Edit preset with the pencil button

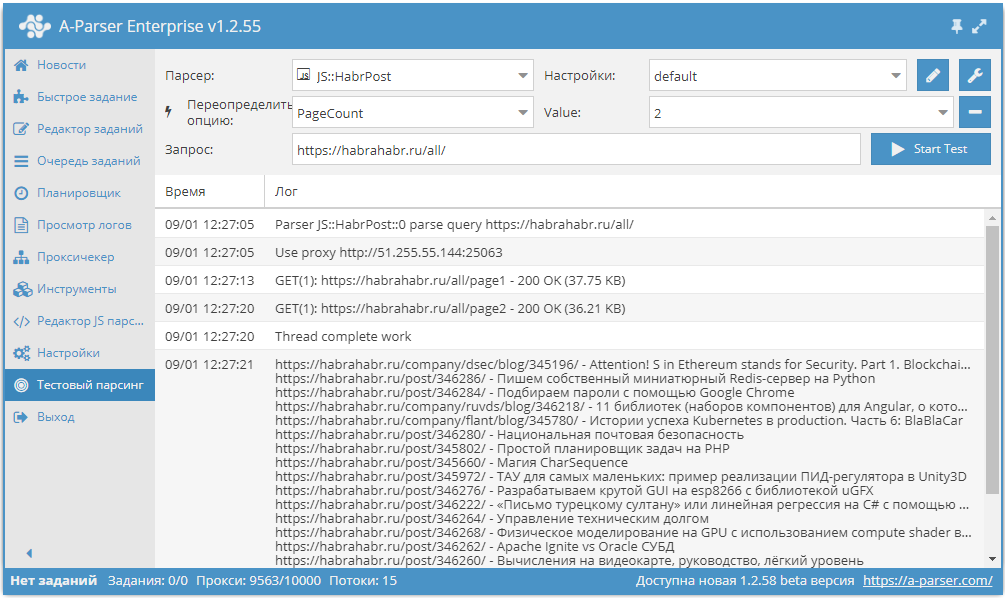(x=933, y=76)
